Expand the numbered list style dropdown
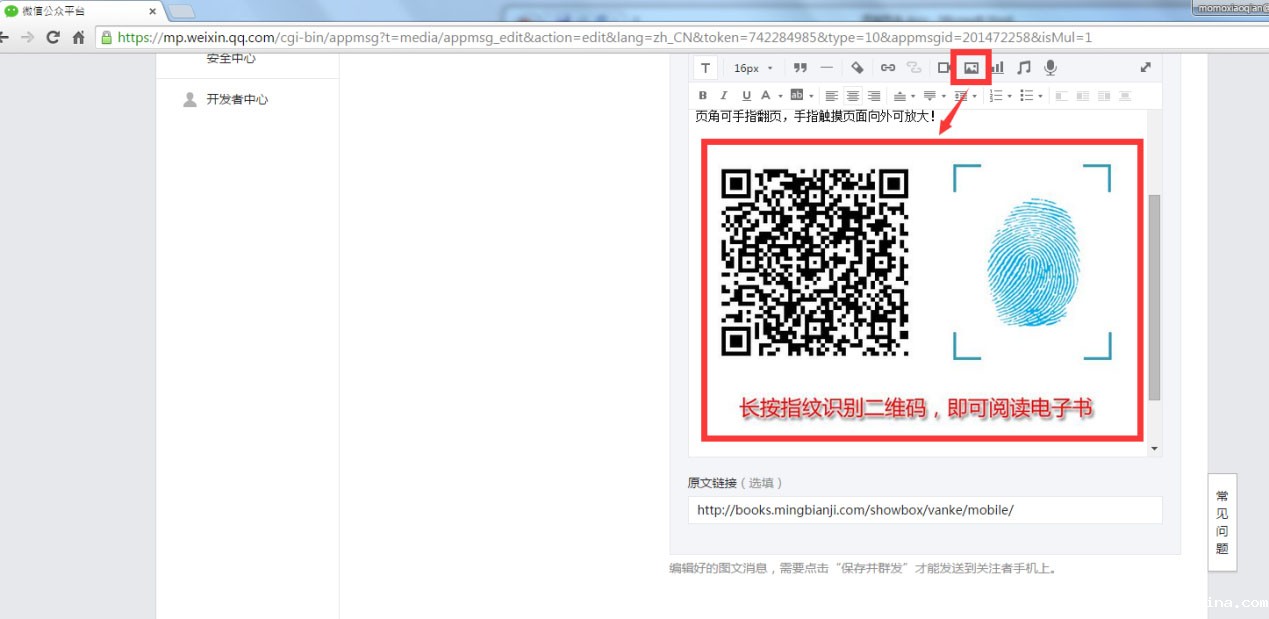Viewport: 1269px width, 619px height. 1010,96
